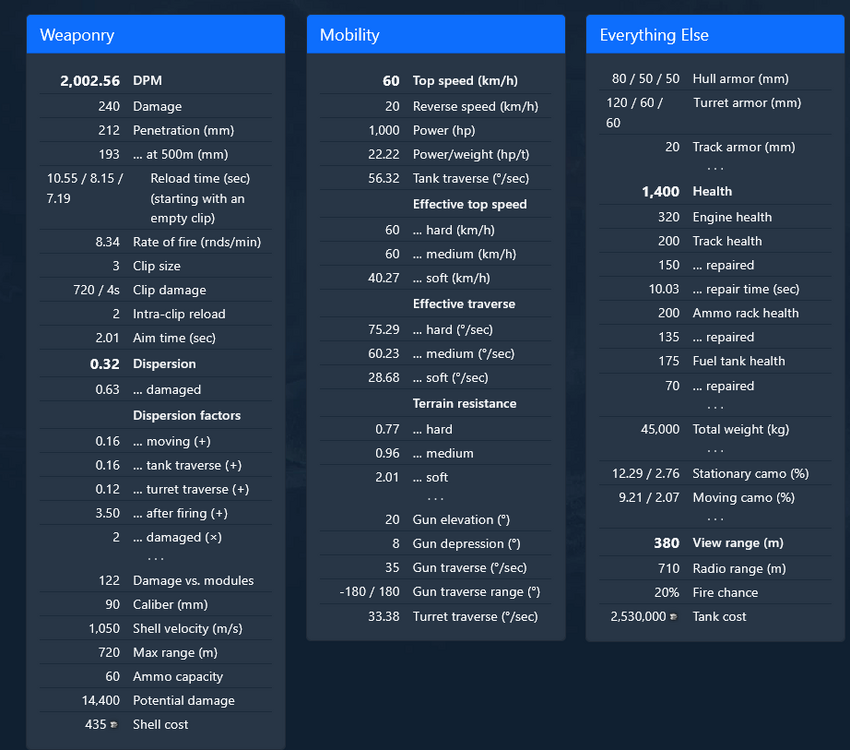Select the Aim time (sec) label
The width and height of the screenshot is (850, 750).
174,338
